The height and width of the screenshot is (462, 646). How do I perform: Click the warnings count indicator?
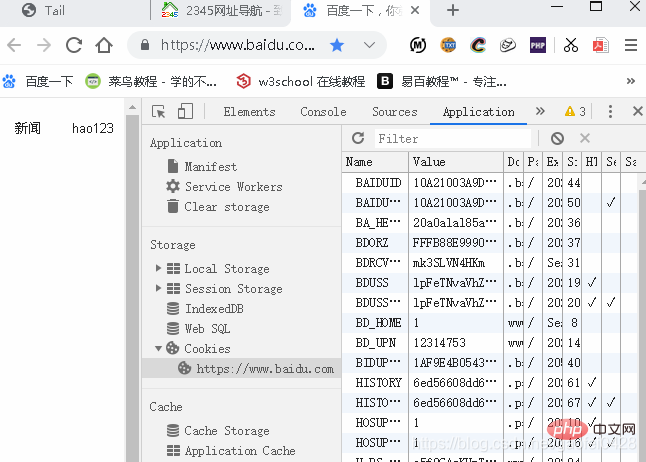tap(575, 111)
